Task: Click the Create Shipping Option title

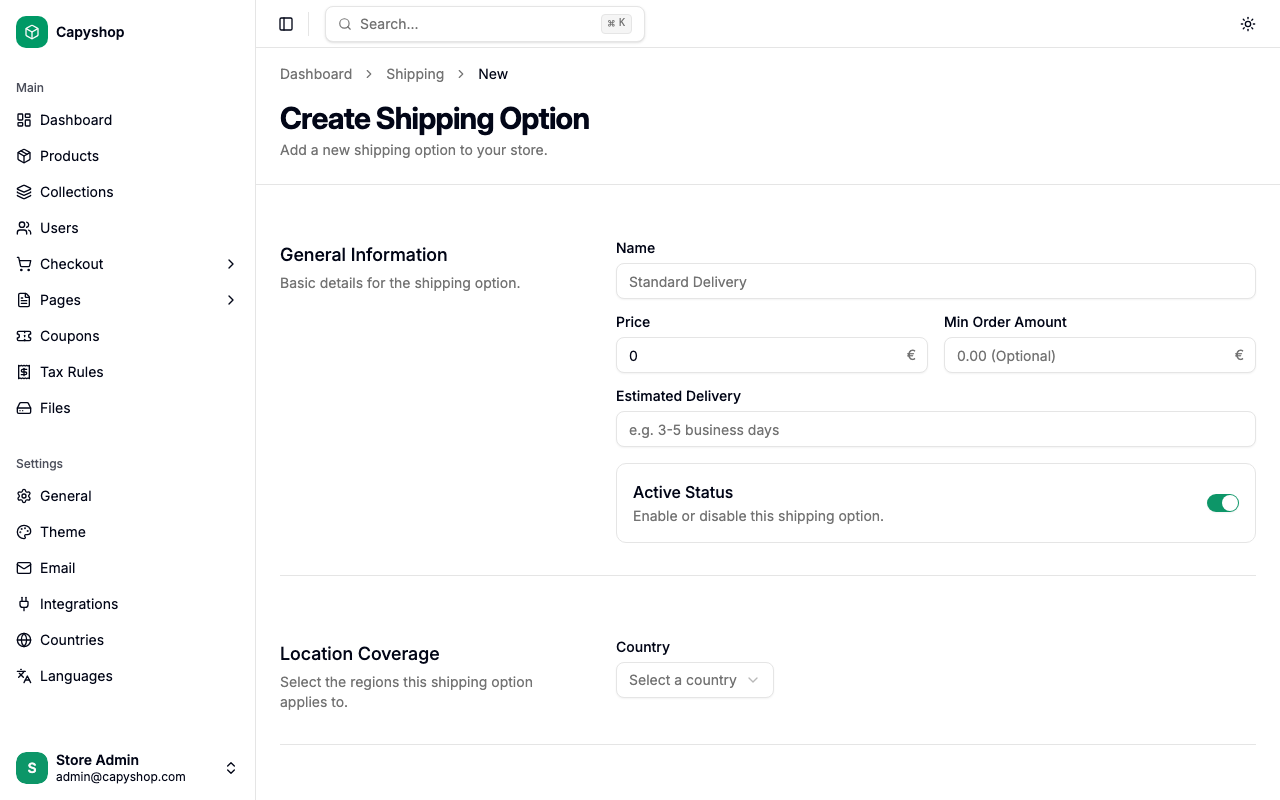Action: 434,119
